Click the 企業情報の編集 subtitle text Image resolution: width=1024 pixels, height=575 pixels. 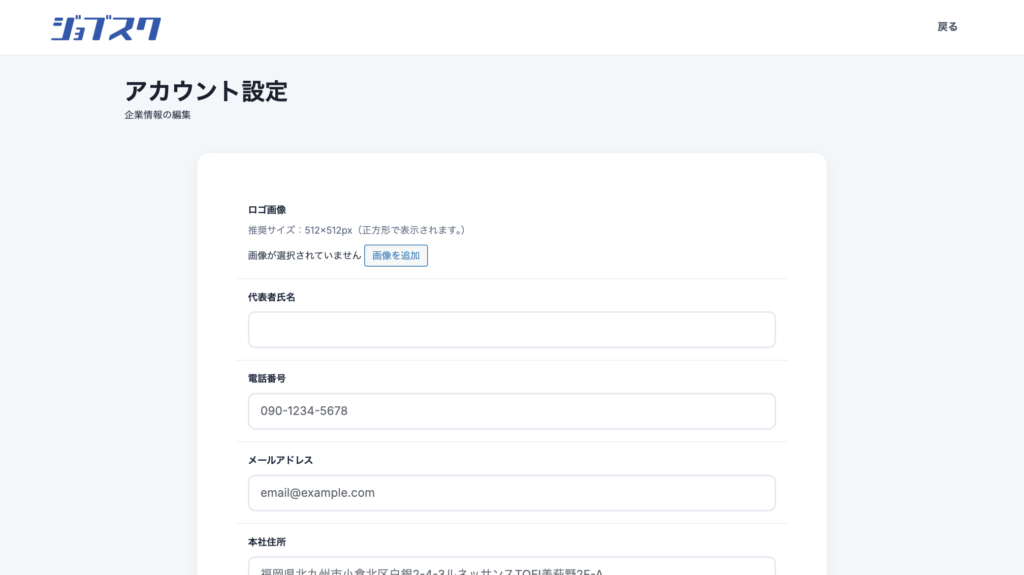(x=157, y=115)
